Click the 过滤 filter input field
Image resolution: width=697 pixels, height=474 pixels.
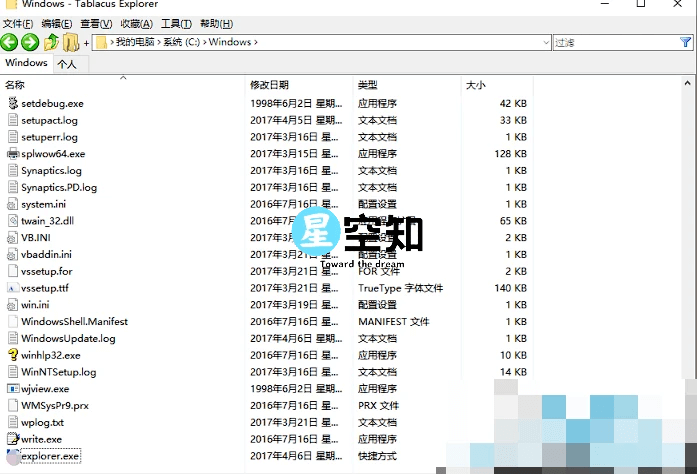click(x=616, y=42)
